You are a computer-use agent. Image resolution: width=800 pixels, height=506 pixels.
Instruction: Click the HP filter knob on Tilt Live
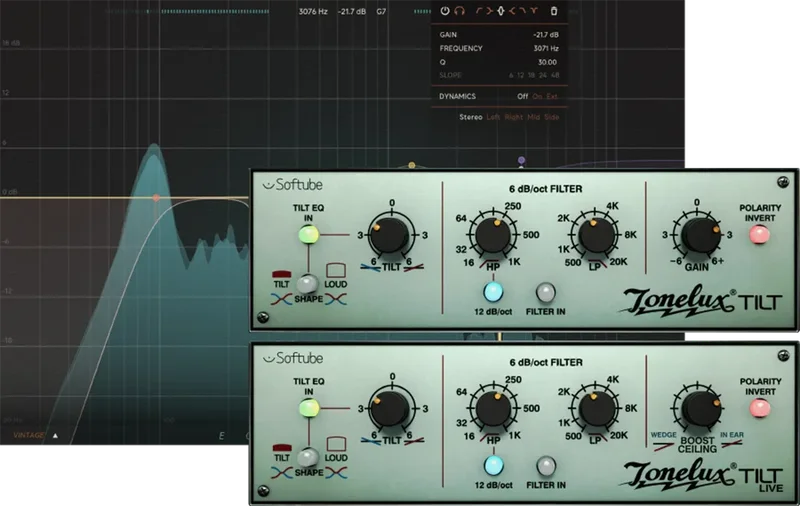(493, 409)
